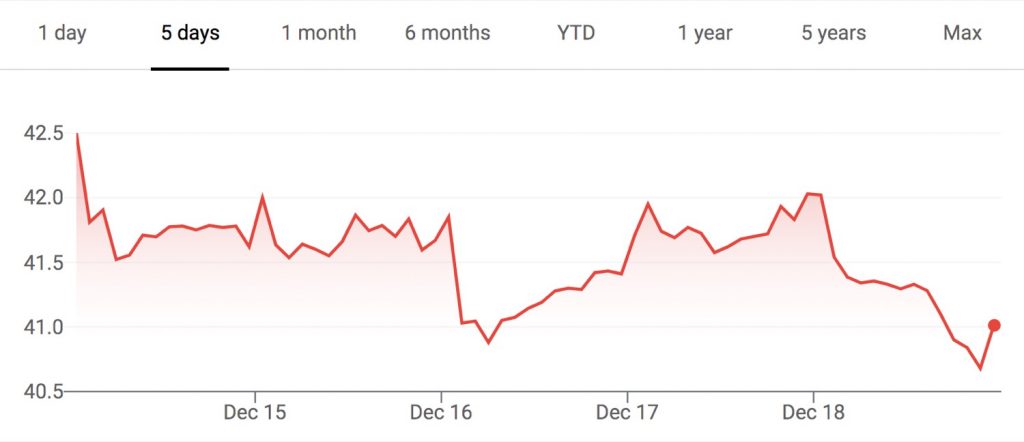Select the 5 days tab
This screenshot has width=1024, height=442.
190,33
